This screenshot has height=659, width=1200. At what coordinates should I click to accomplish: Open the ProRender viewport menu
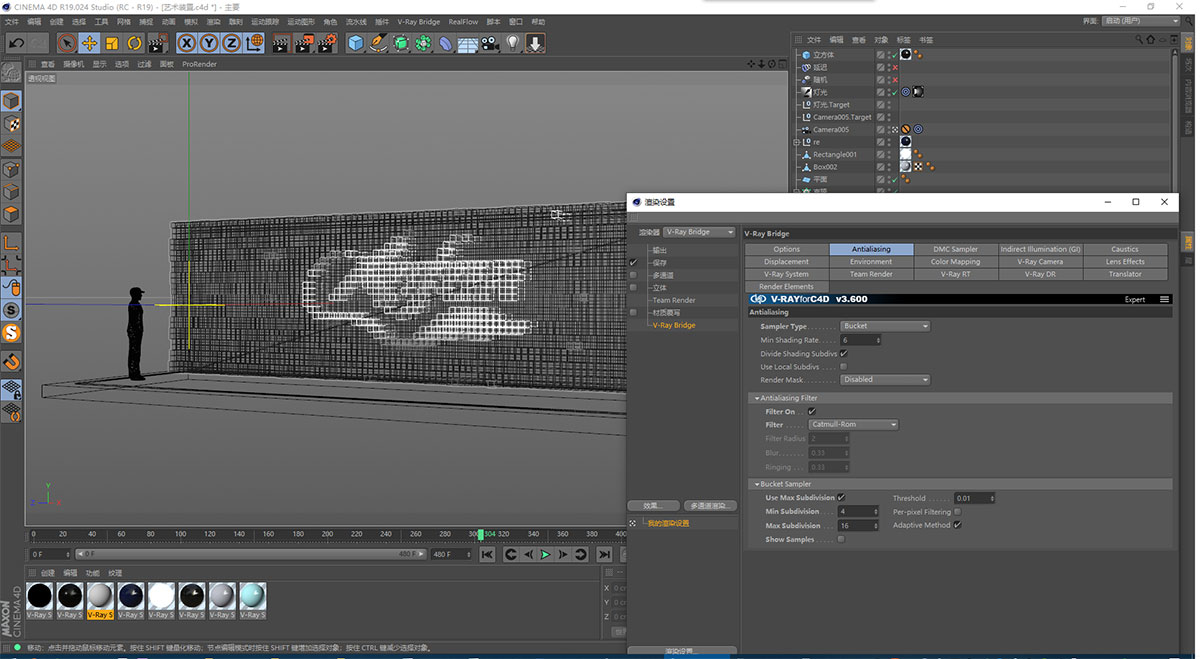[x=199, y=64]
